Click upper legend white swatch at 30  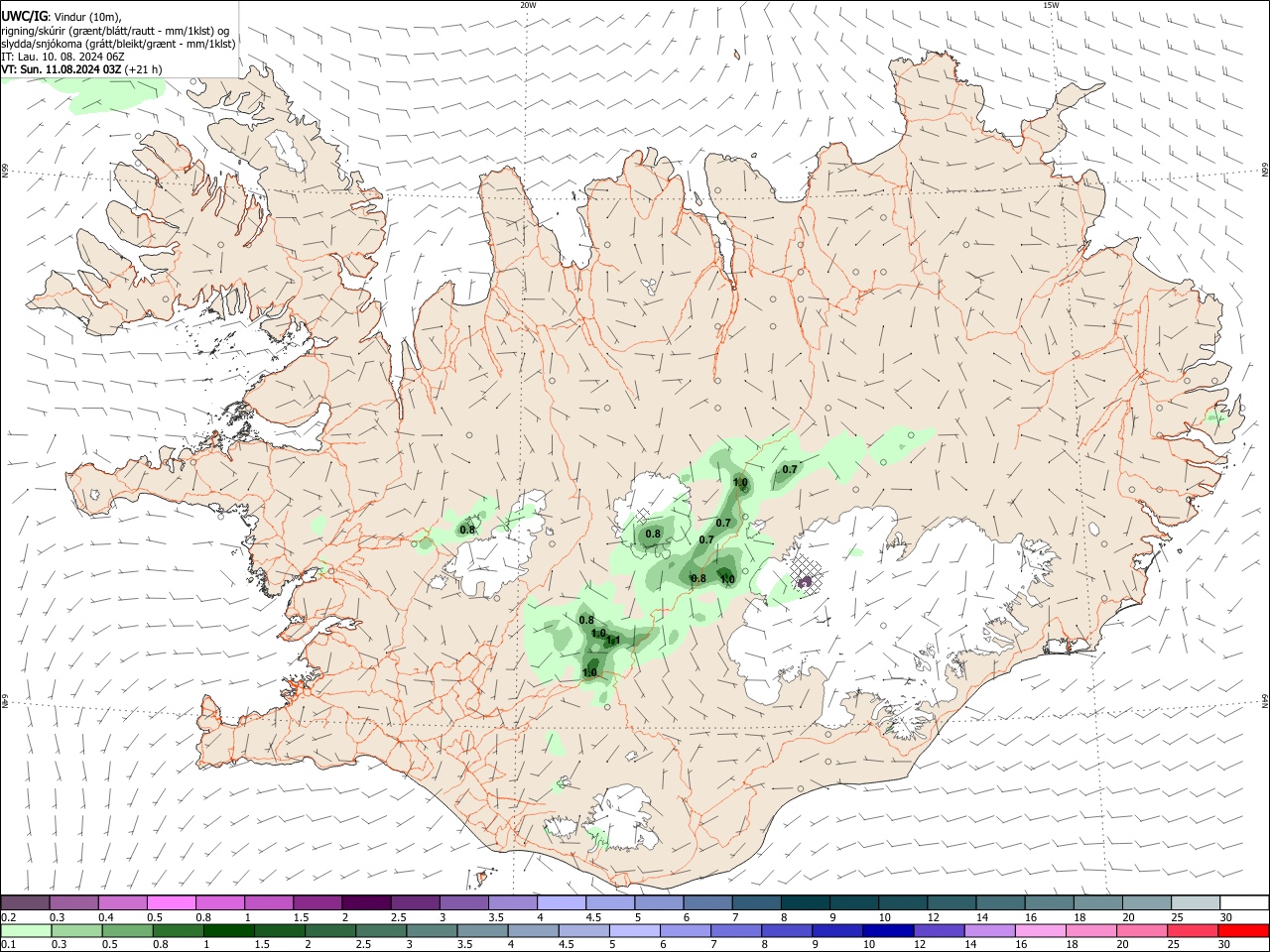(x=1243, y=902)
